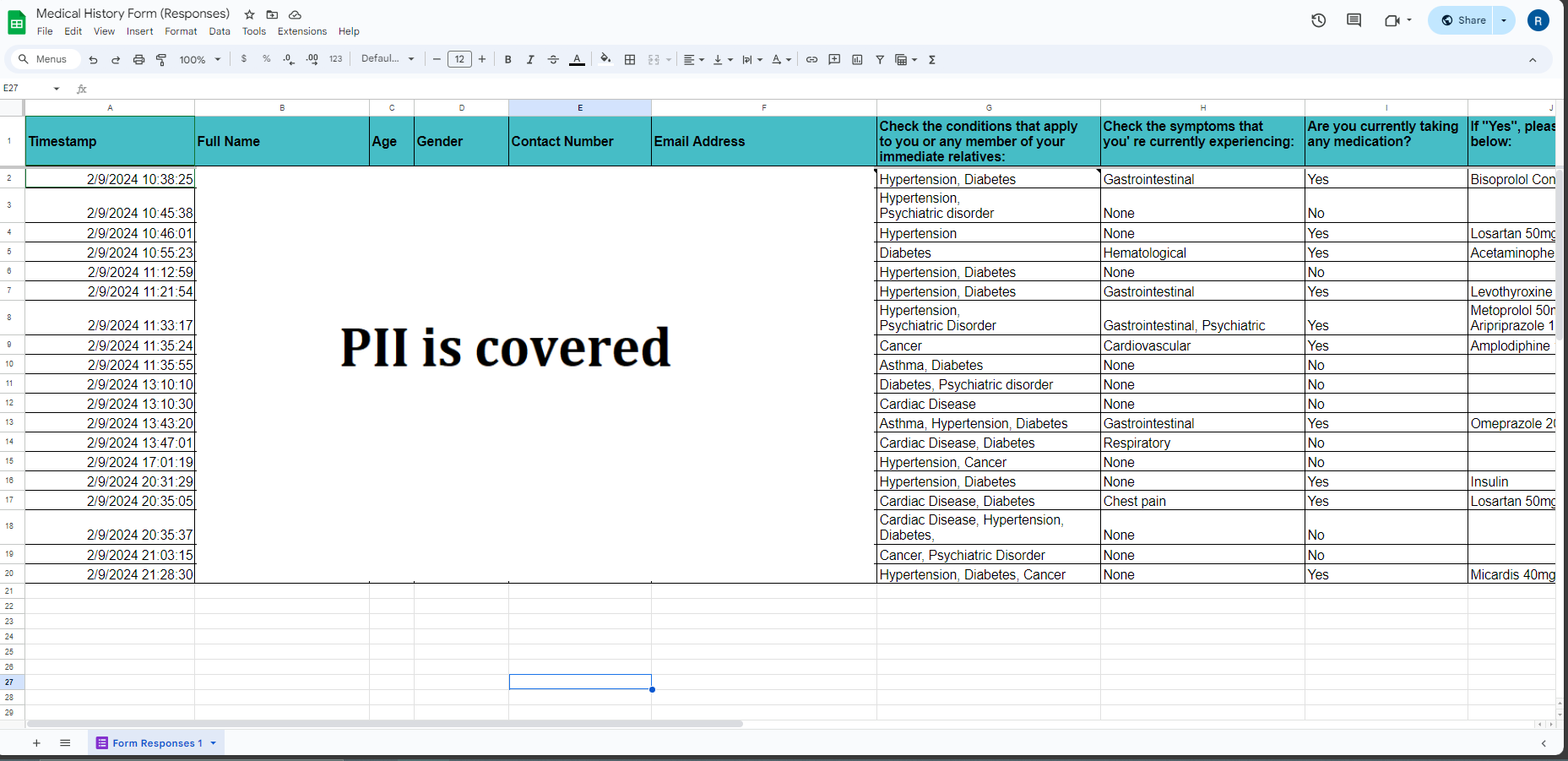Click the add new sheet button
Image resolution: width=1568 pixels, height=761 pixels.
pyautogui.click(x=36, y=743)
